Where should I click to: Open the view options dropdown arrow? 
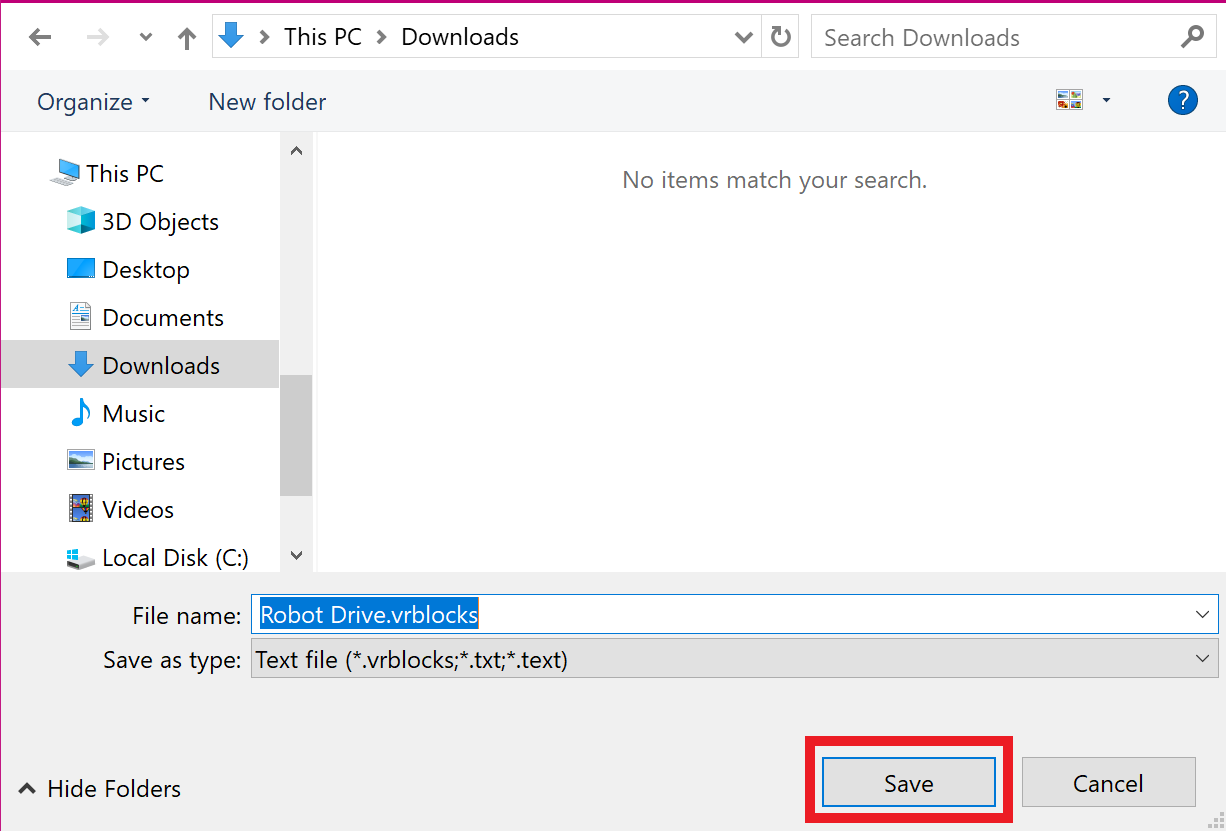point(1106,100)
